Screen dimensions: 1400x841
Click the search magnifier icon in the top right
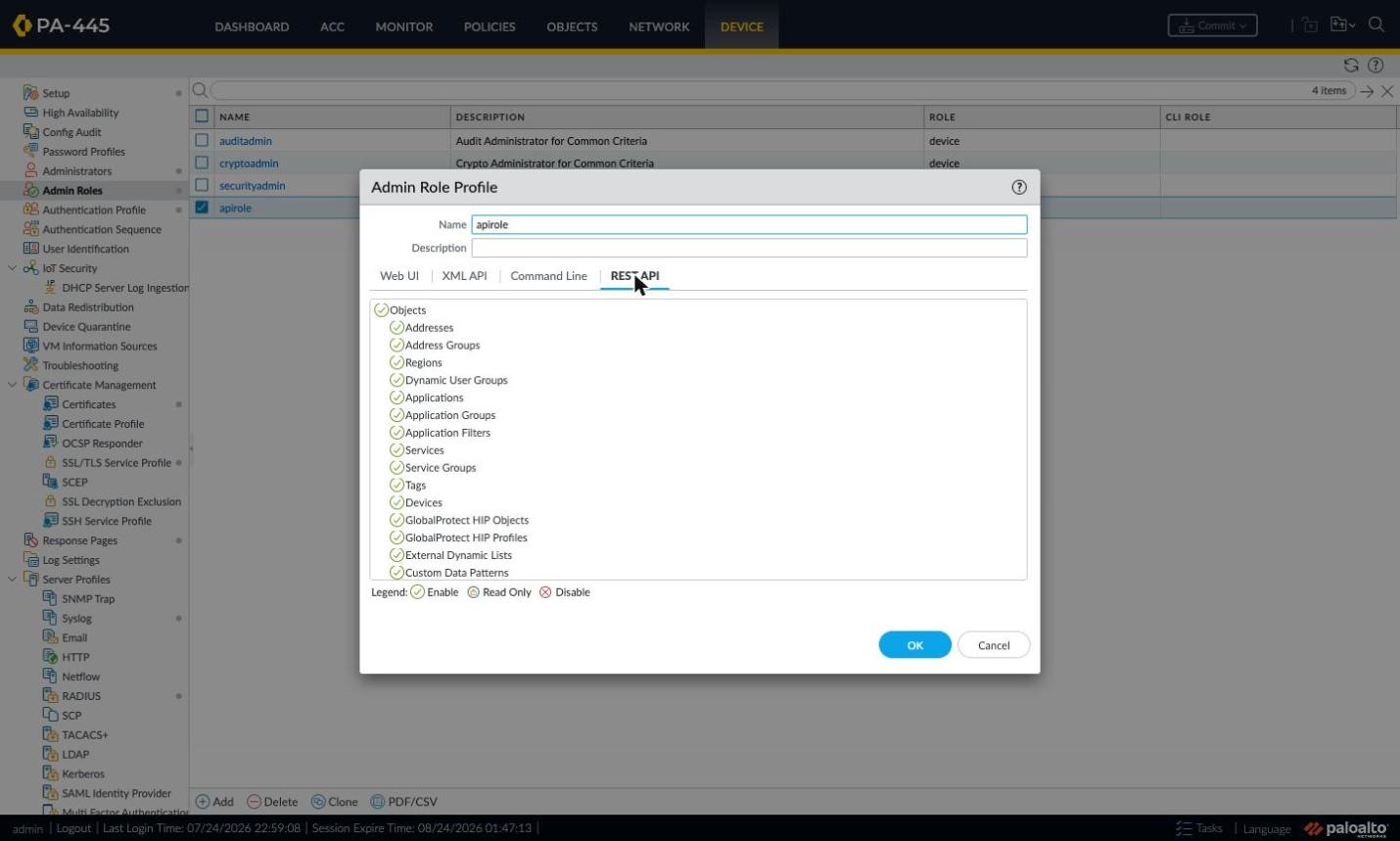point(1377,25)
